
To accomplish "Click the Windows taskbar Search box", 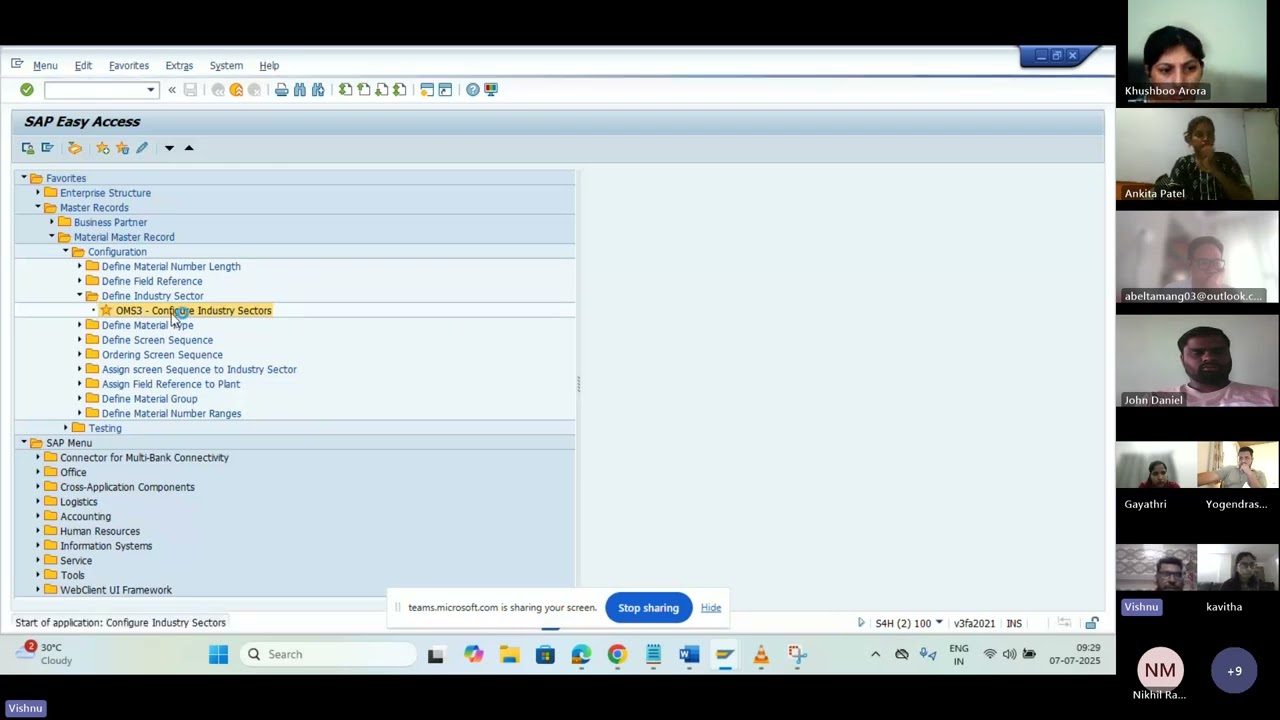I will point(330,655).
